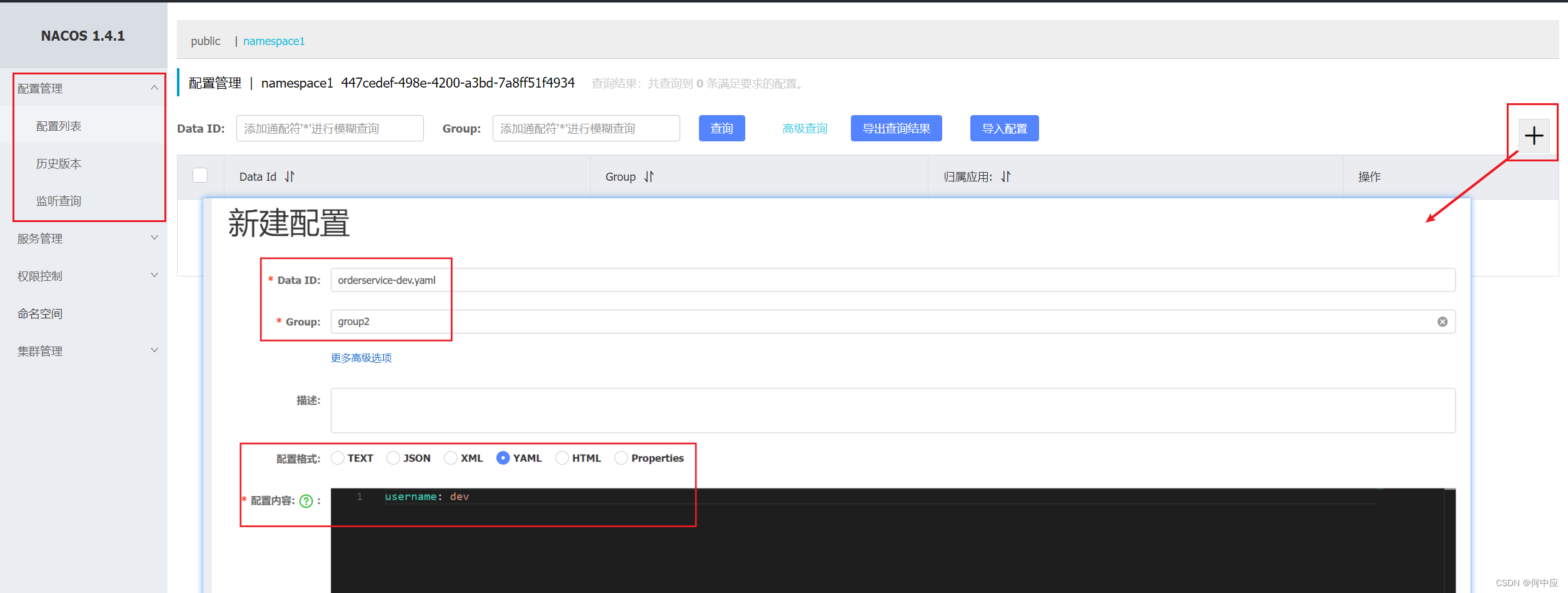
Task: Click the Data ID field containing orderservice-dev.yaml
Action: pyautogui.click(x=893, y=280)
